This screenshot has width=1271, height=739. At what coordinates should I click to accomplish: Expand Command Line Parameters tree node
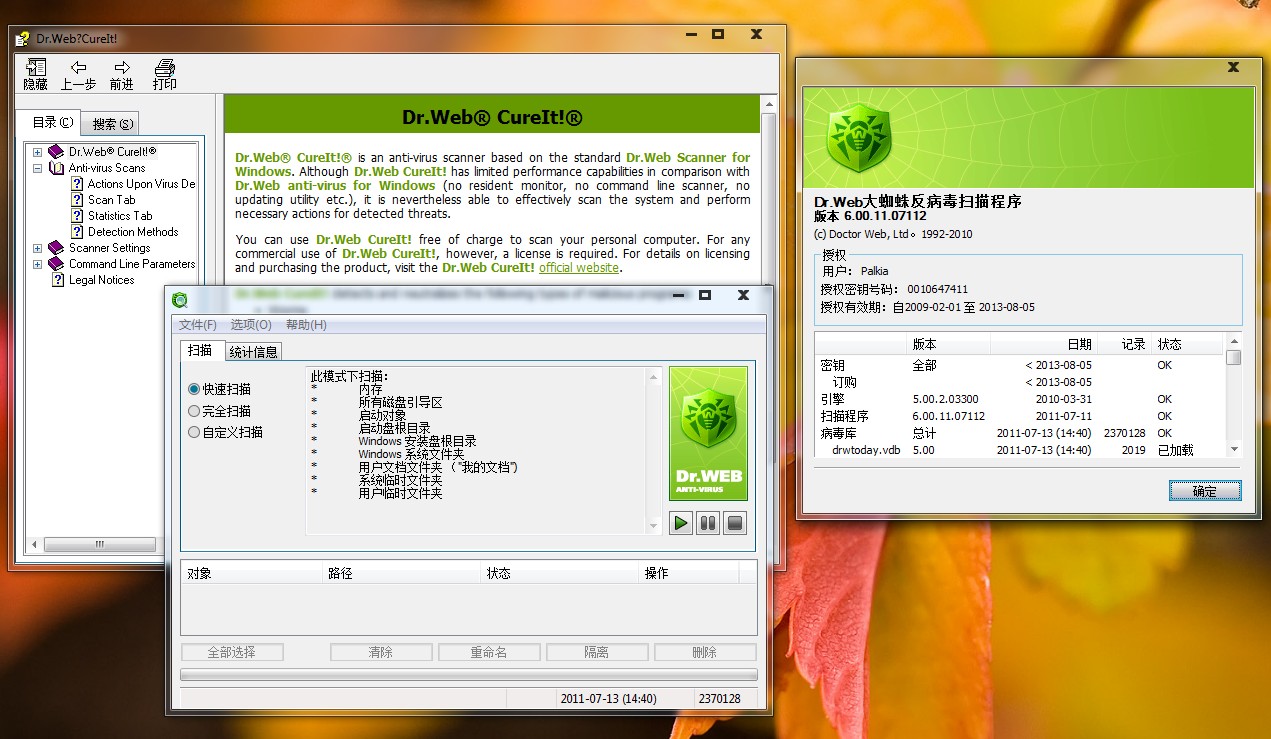pyautogui.click(x=37, y=264)
